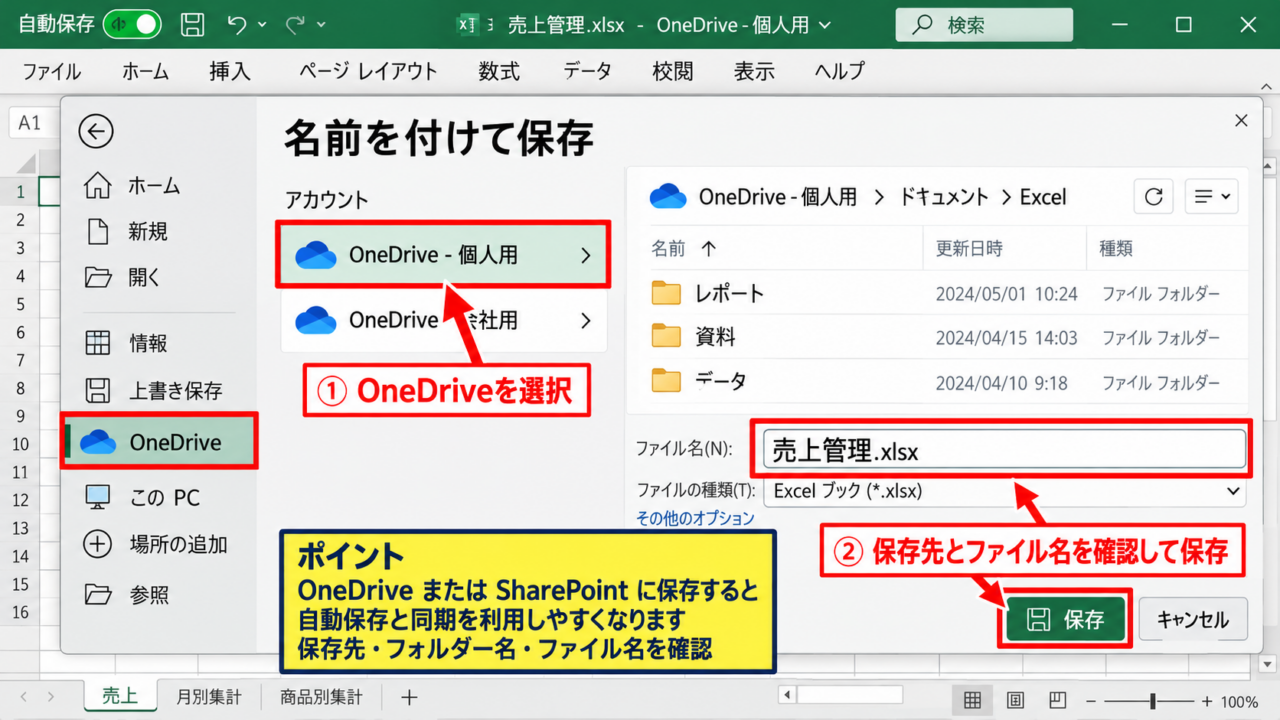Viewport: 1280px width, 720px height.
Task: Sort by the 名前 column header
Action: point(669,248)
